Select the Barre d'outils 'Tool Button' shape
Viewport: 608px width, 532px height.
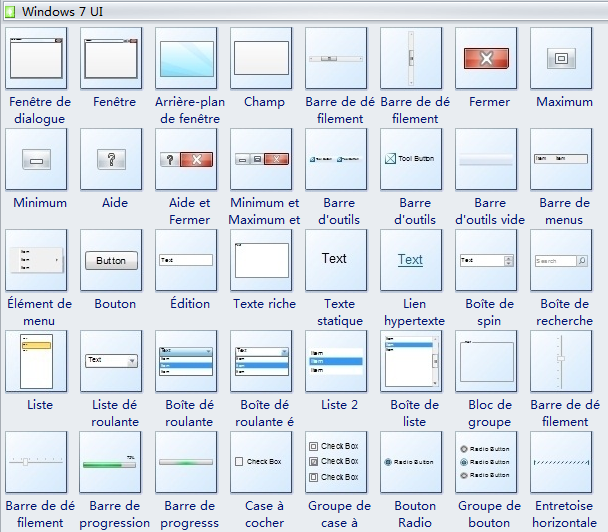click(411, 159)
